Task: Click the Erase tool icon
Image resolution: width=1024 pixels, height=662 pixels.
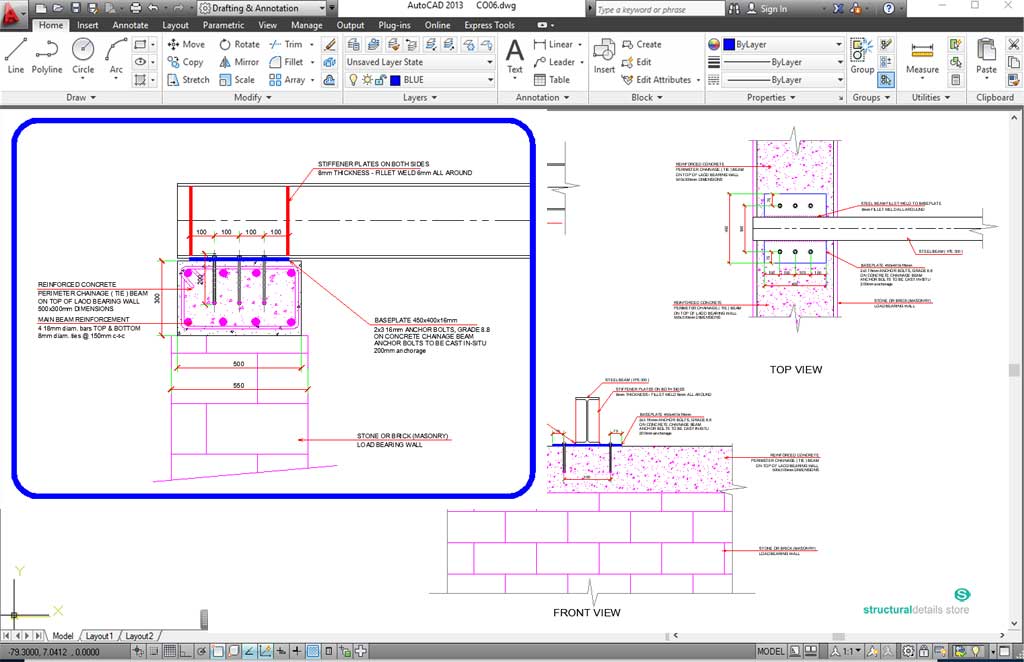Action: (x=330, y=44)
